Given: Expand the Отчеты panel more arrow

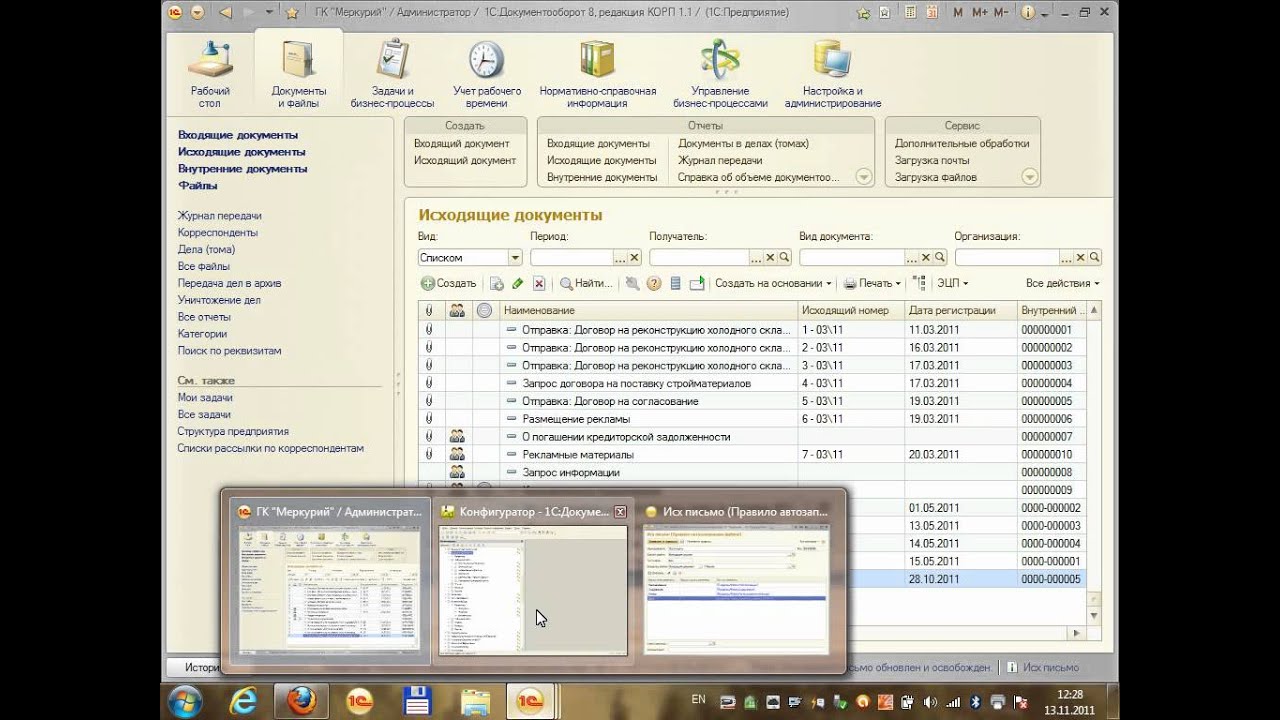Looking at the screenshot, I should point(864,177).
